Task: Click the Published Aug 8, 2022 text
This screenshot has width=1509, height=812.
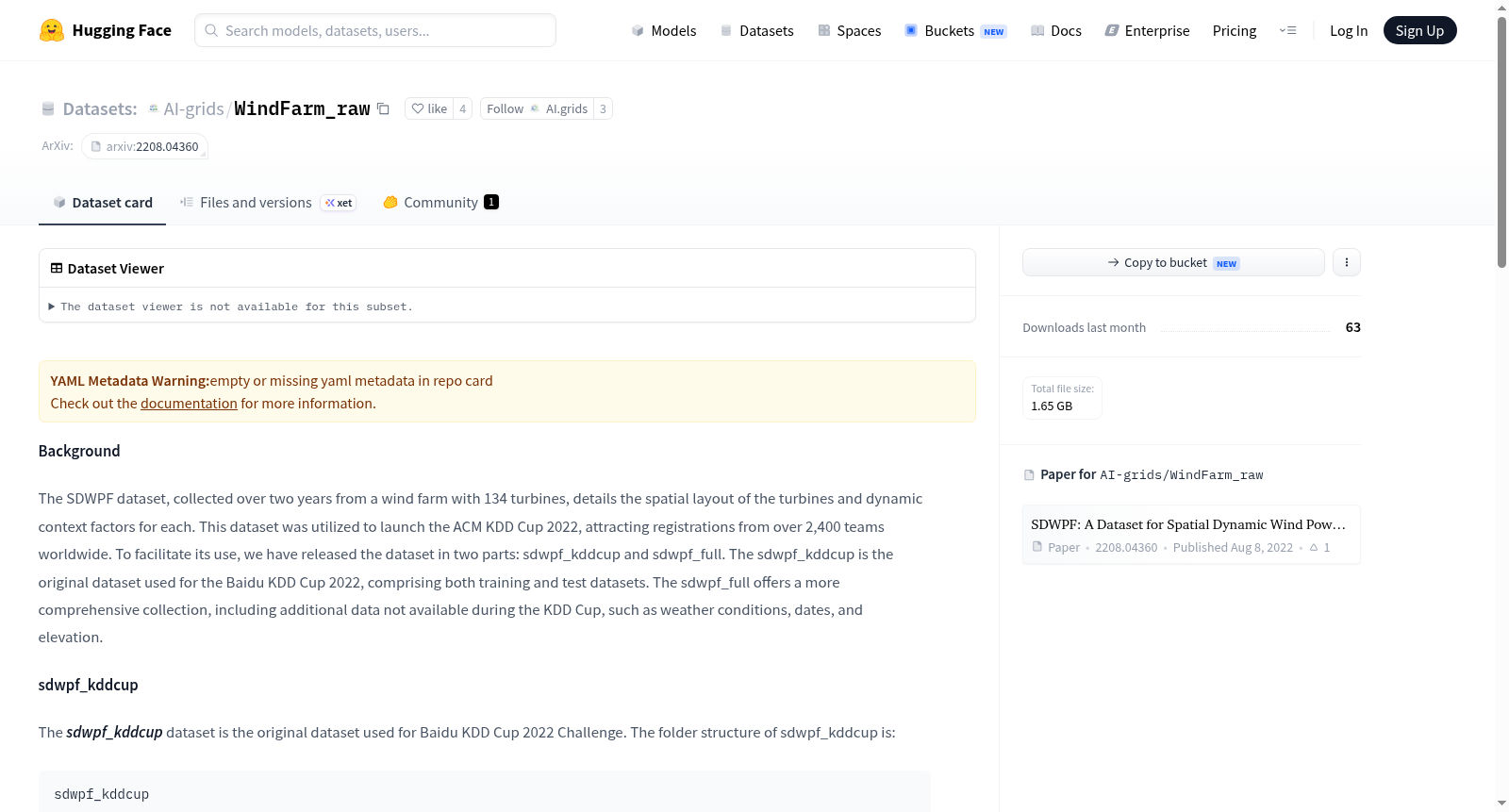Action: (1233, 547)
